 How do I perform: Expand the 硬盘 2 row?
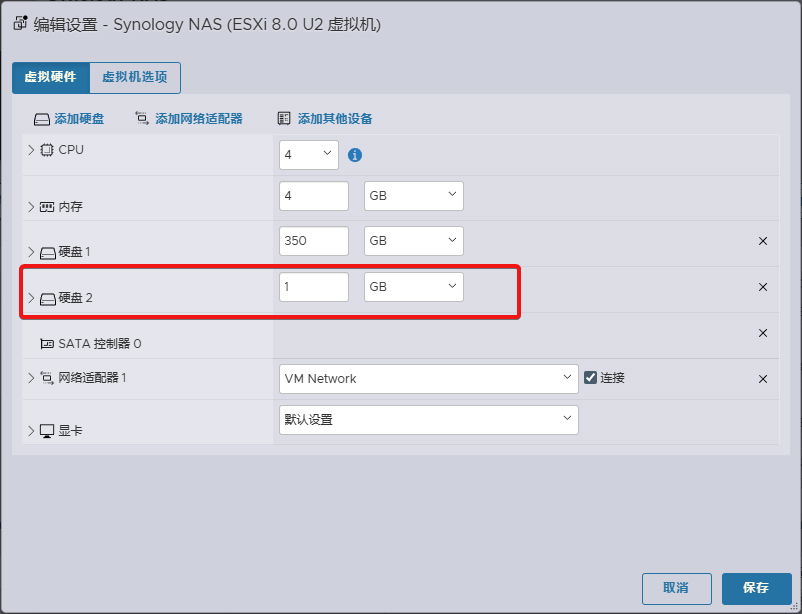coord(31,298)
